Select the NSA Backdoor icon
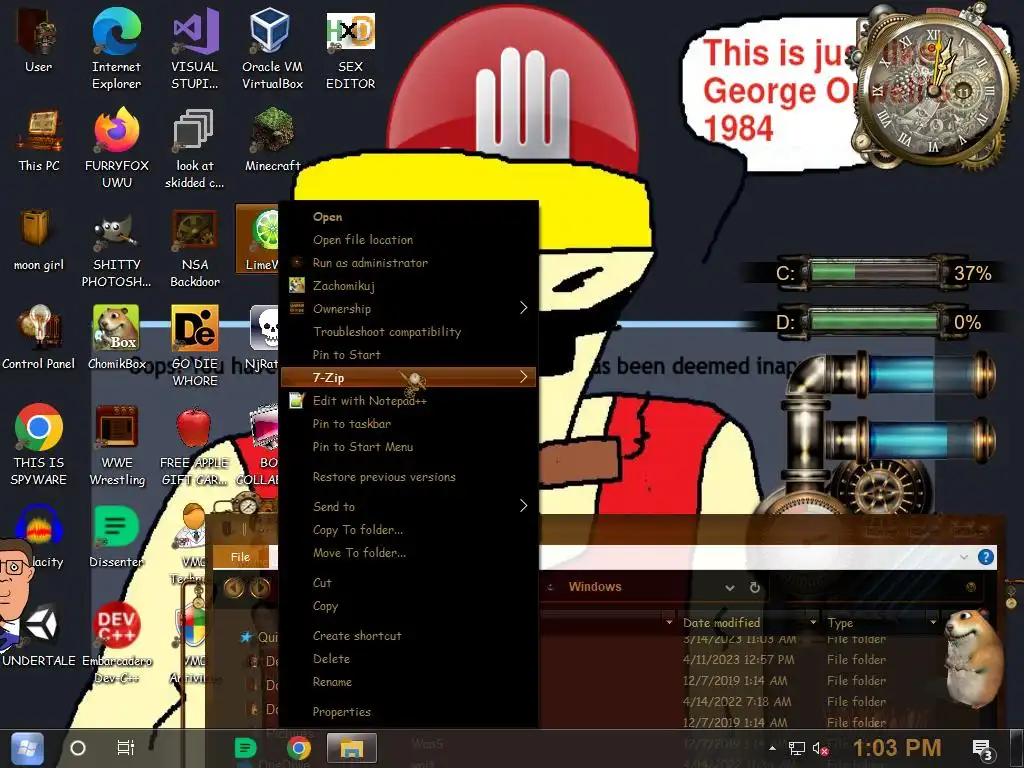This screenshot has width=1024, height=768. pos(194,247)
